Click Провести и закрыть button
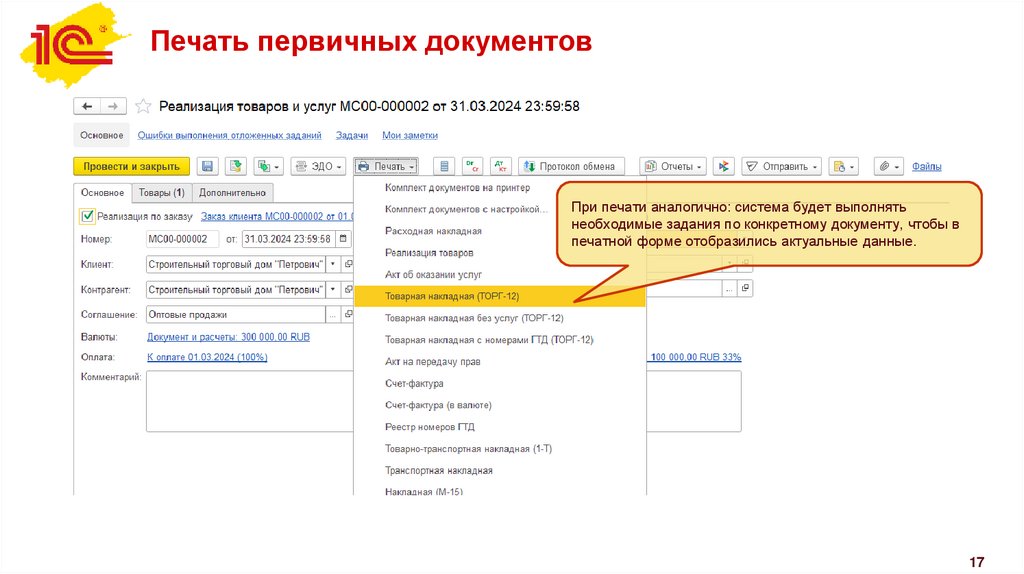Screen dimensions: 1024x574 (131, 167)
